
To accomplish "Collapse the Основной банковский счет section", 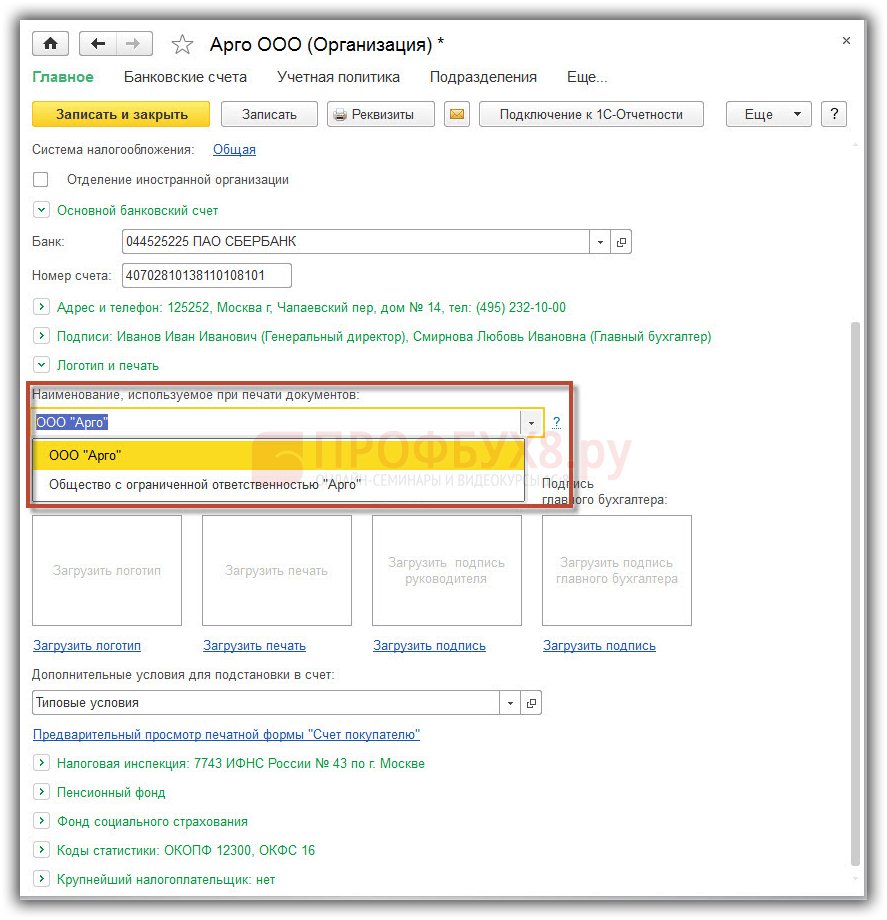I will (41, 211).
